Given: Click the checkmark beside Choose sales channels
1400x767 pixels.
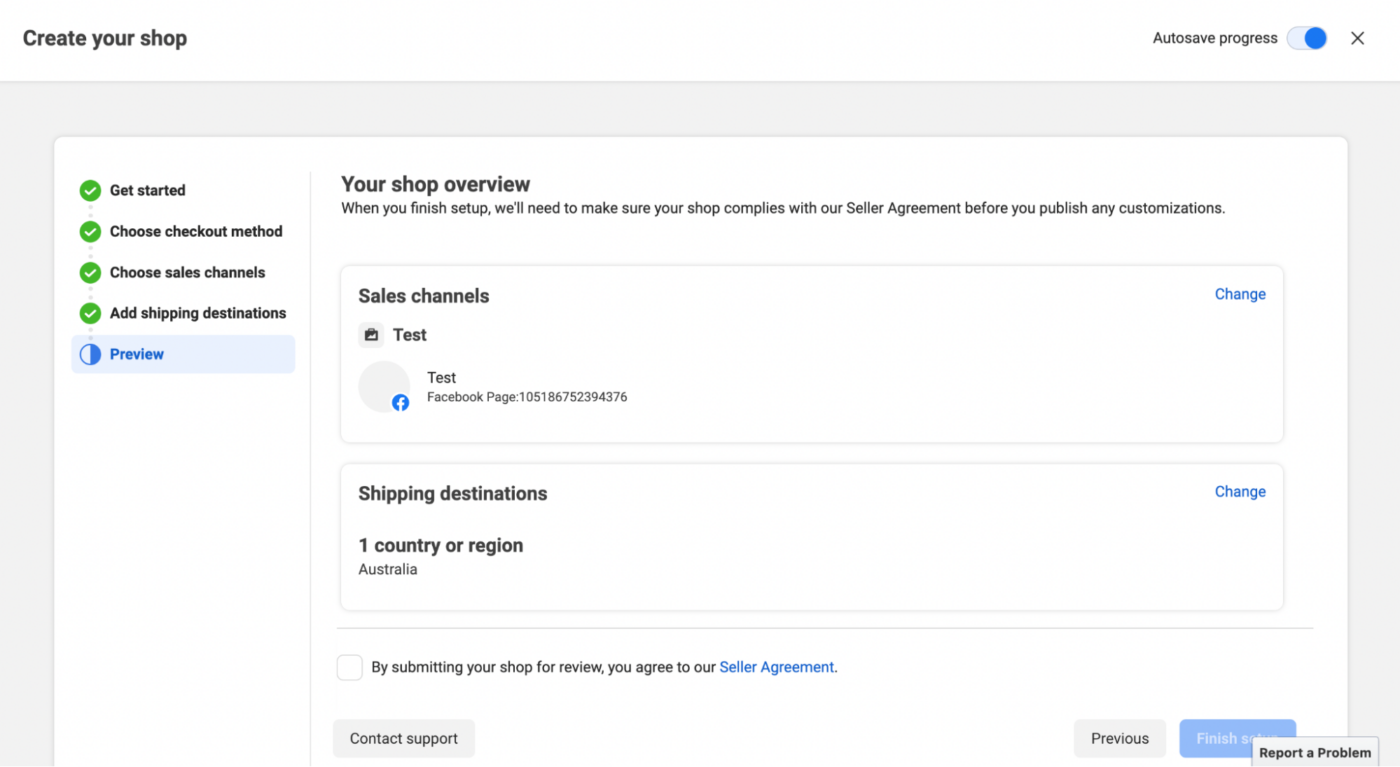Looking at the screenshot, I should pos(90,272).
